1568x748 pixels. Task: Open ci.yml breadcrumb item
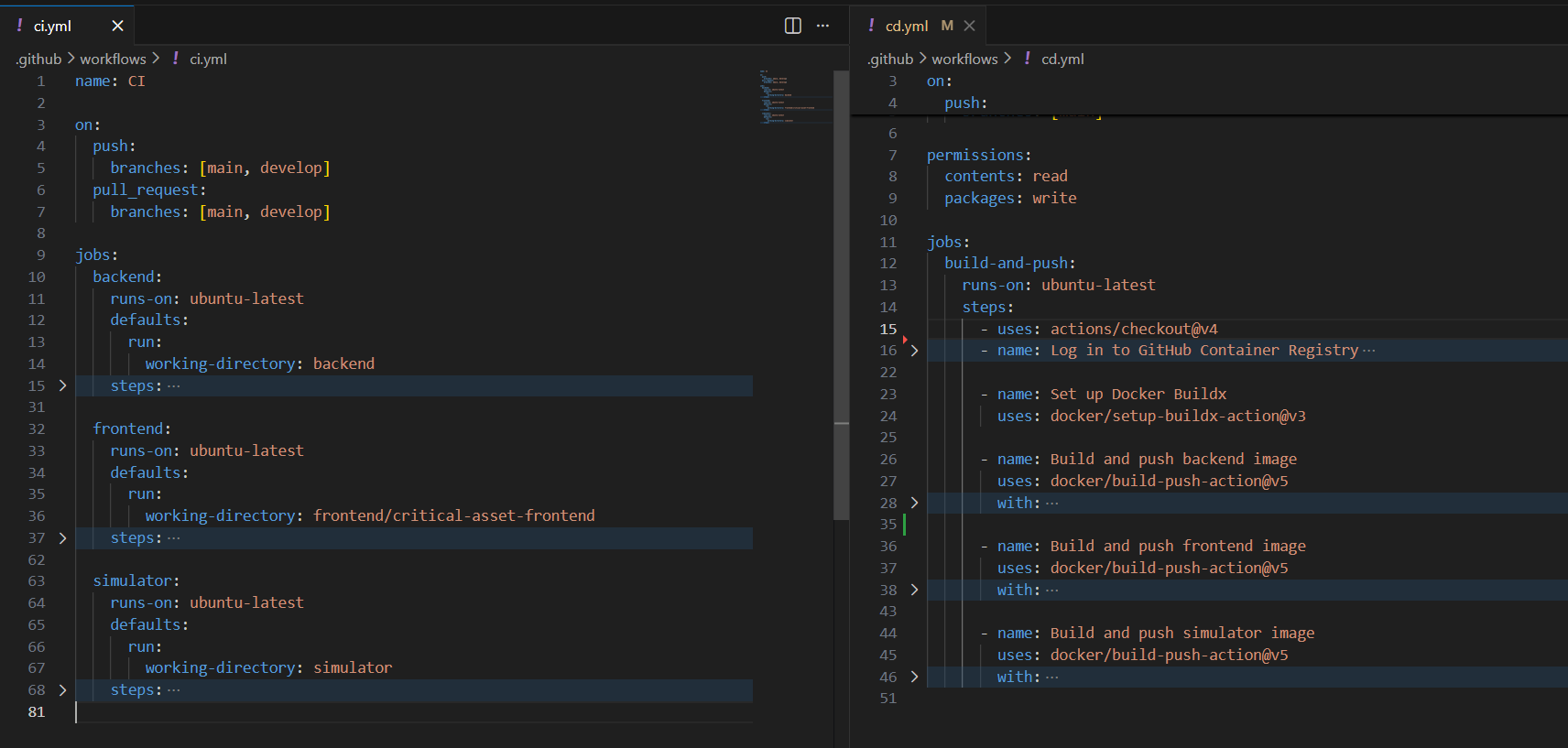pyautogui.click(x=208, y=59)
